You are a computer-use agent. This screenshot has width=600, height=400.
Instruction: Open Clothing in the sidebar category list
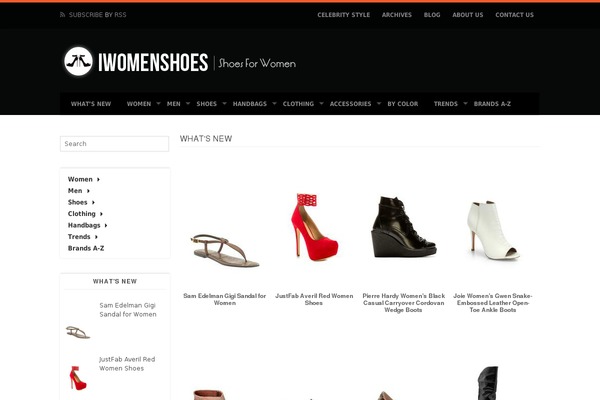coord(82,214)
